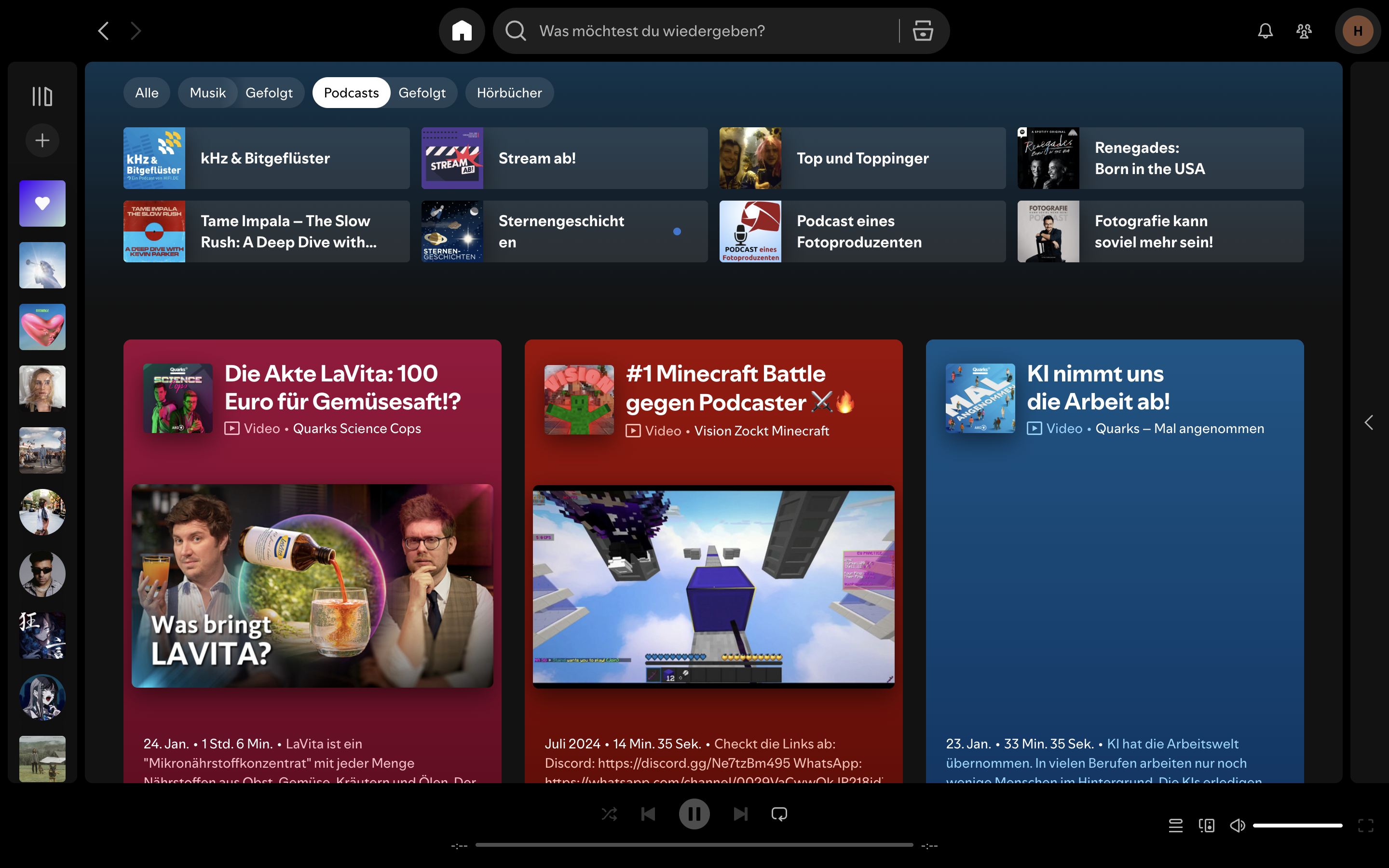This screenshot has width=1389, height=868.
Task: Open the Quarks Science Cops link
Action: pos(356,429)
